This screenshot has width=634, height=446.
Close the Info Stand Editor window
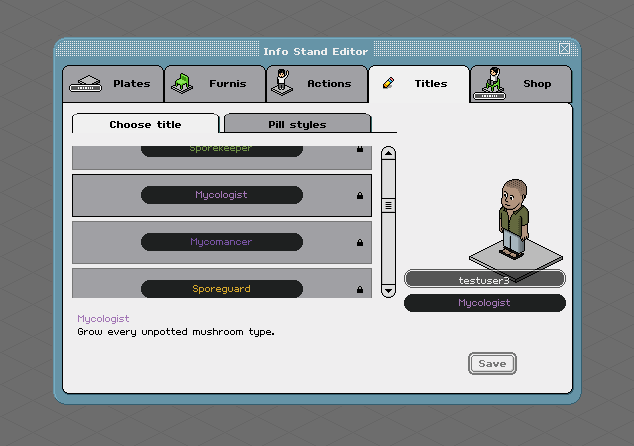tap(564, 49)
